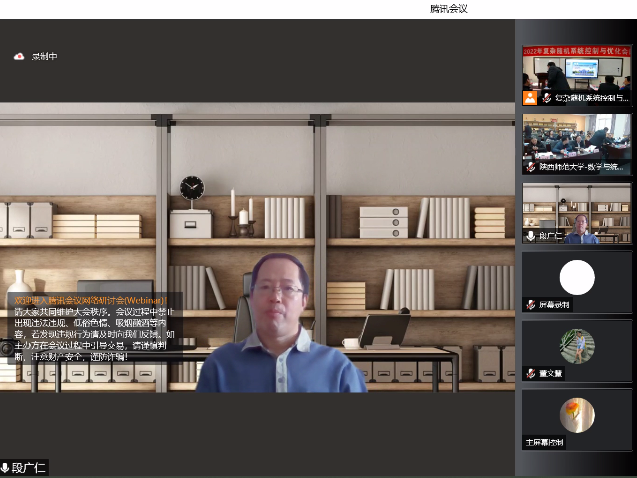The image size is (637, 478).
Task: Click the Webinar welcome notice text
Action: tap(92, 328)
